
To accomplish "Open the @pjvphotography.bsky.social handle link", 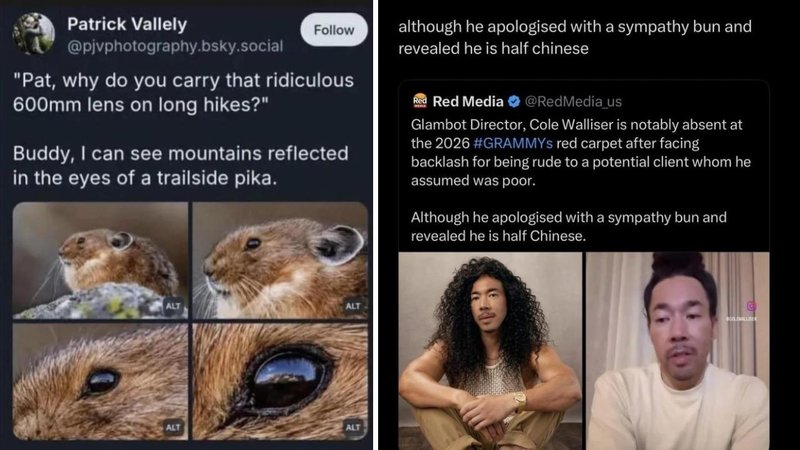I will pos(174,46).
